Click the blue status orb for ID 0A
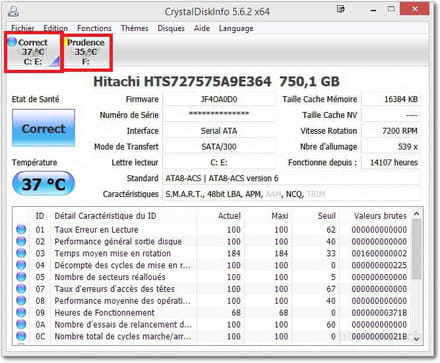The image size is (440, 363). coord(21,324)
